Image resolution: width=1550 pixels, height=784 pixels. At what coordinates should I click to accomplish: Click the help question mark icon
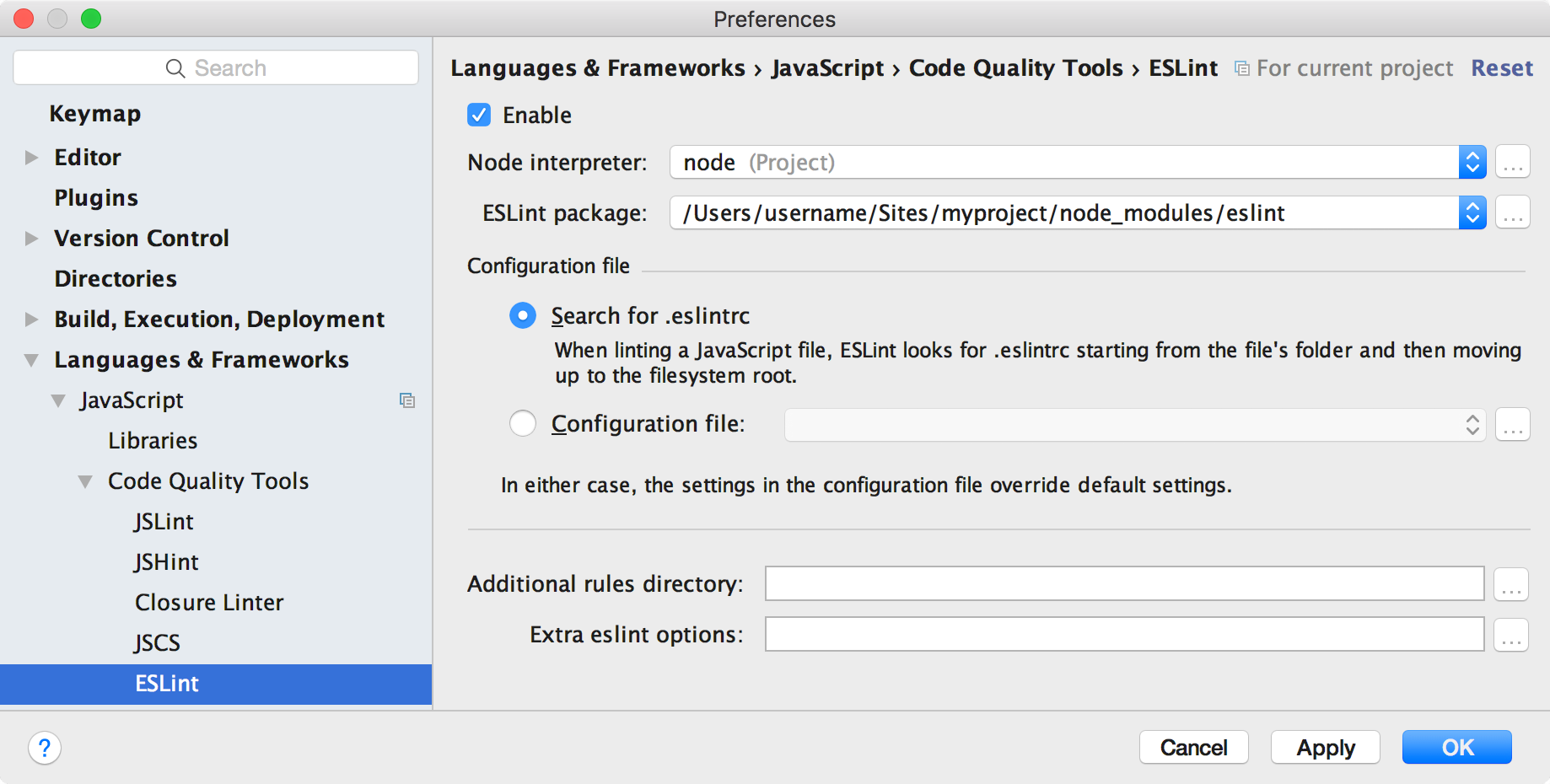coord(45,748)
